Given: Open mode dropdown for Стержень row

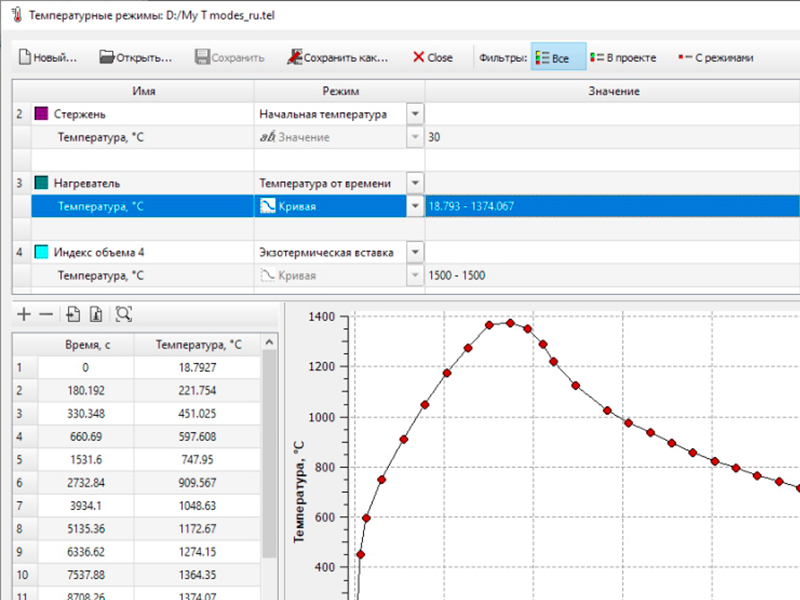Looking at the screenshot, I should (x=415, y=115).
